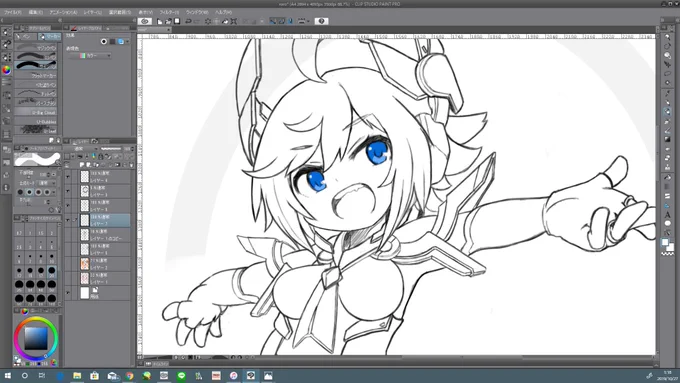Viewport: 680px width, 383px height.
Task: Click the lock layer icon in layer panel
Action: (x=101, y=157)
